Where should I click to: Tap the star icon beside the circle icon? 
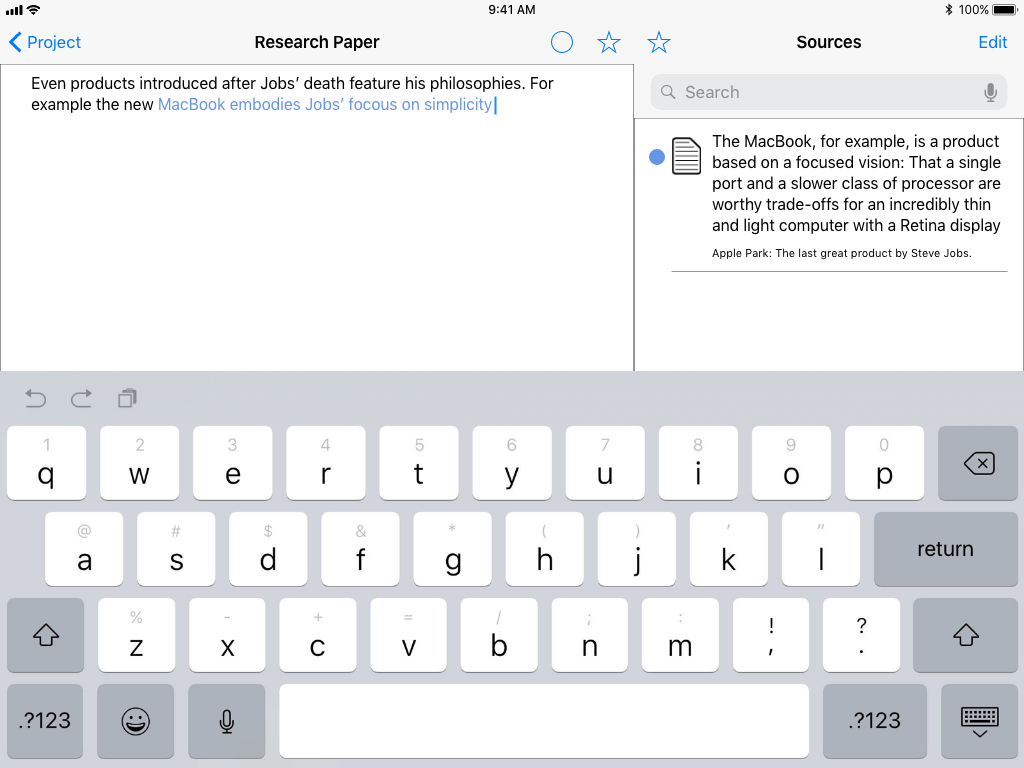[609, 42]
